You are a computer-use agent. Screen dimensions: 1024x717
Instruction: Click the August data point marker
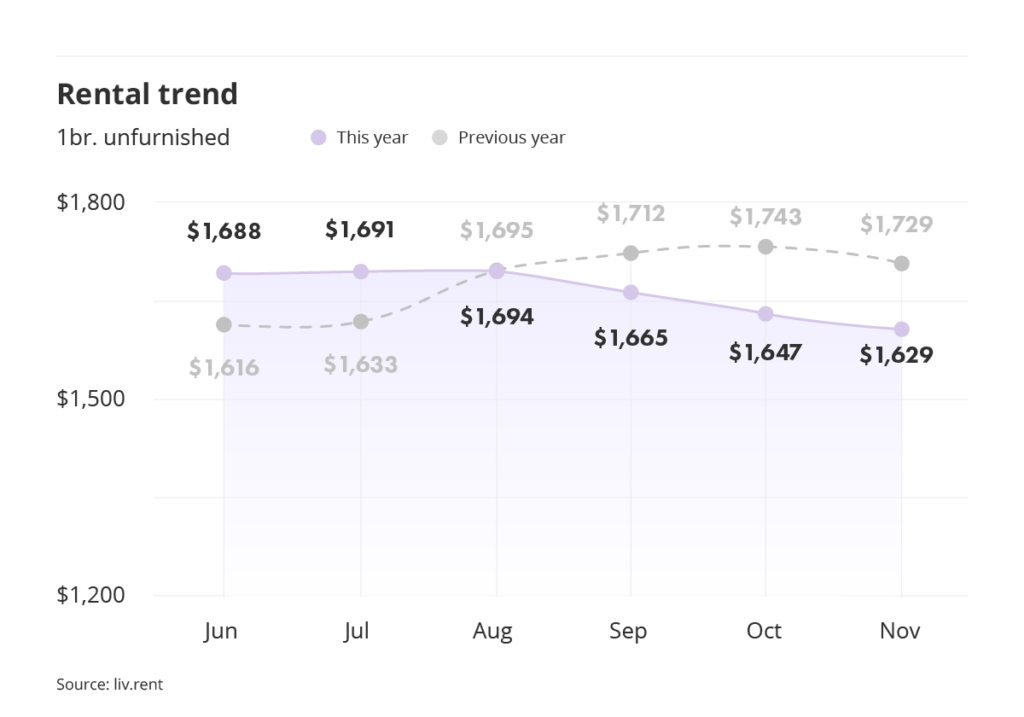pos(497,271)
